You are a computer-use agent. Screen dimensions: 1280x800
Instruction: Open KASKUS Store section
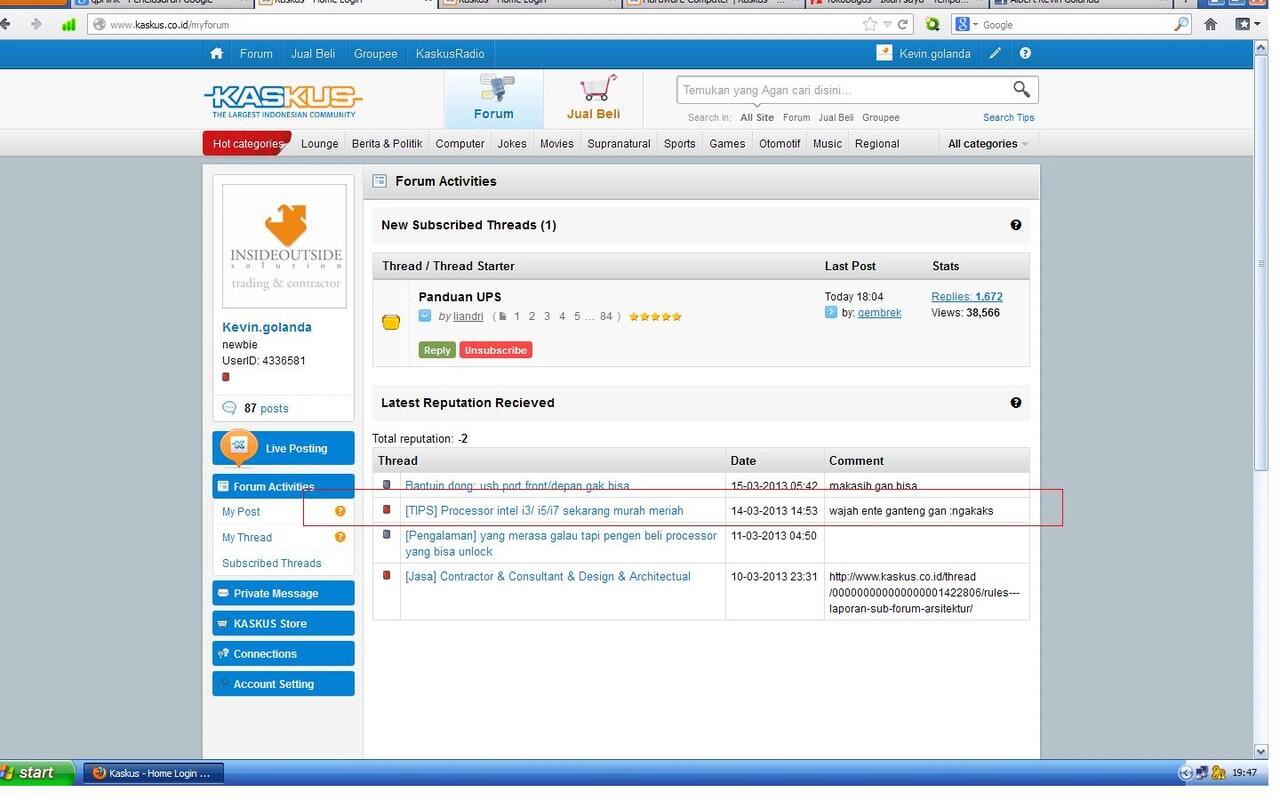click(x=283, y=623)
